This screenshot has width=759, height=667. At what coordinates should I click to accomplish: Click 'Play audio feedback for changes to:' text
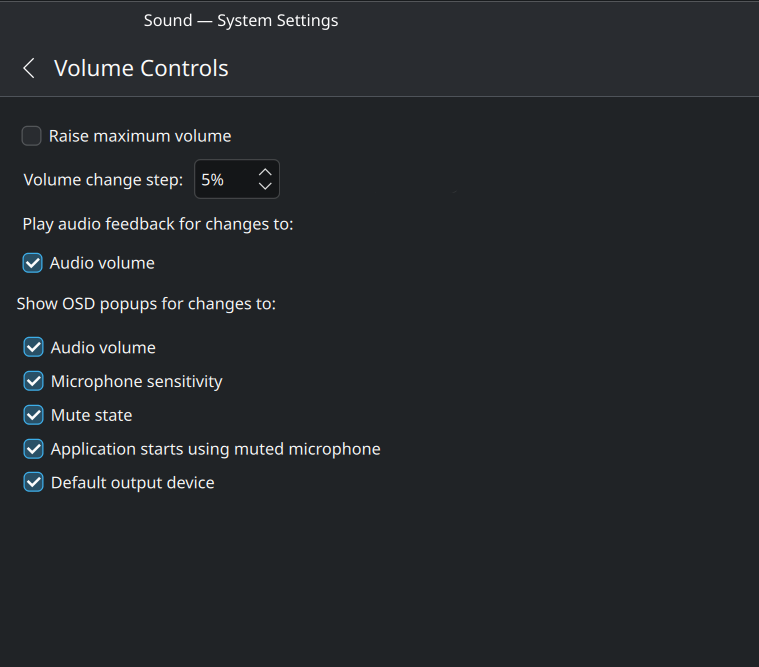[158, 224]
